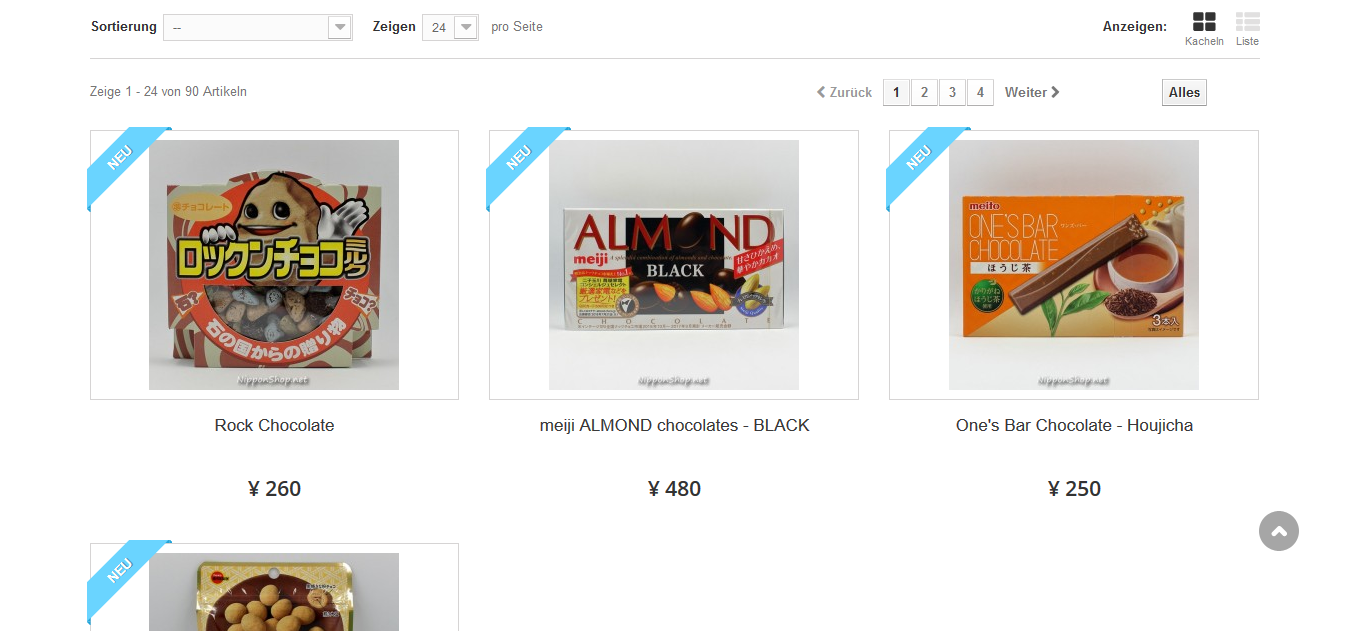Image resolution: width=1366 pixels, height=631 pixels.
Task: Click the One's Bar Chocolate product image
Action: point(1074,265)
